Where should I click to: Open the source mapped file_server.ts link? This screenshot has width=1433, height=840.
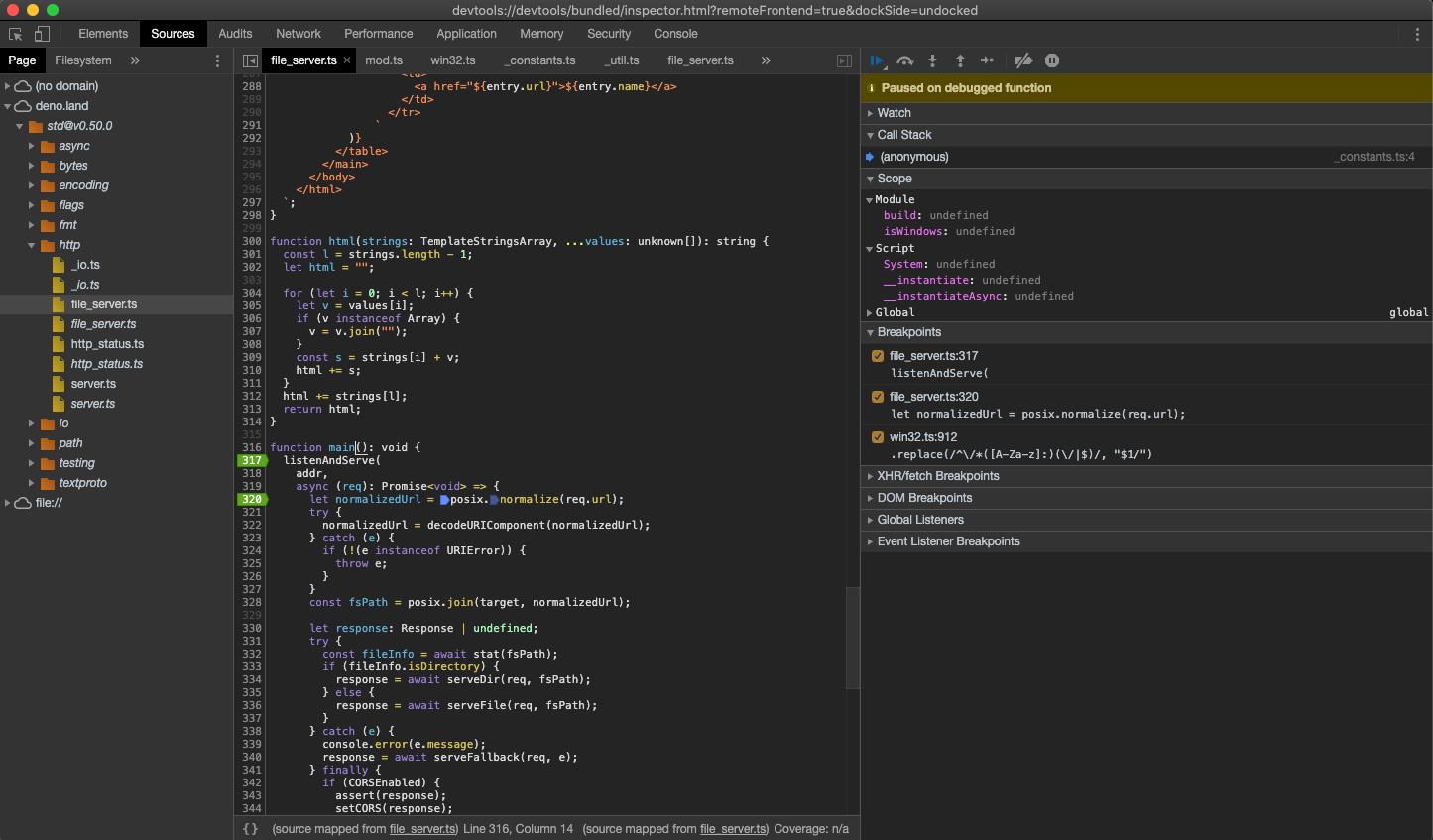click(422, 829)
